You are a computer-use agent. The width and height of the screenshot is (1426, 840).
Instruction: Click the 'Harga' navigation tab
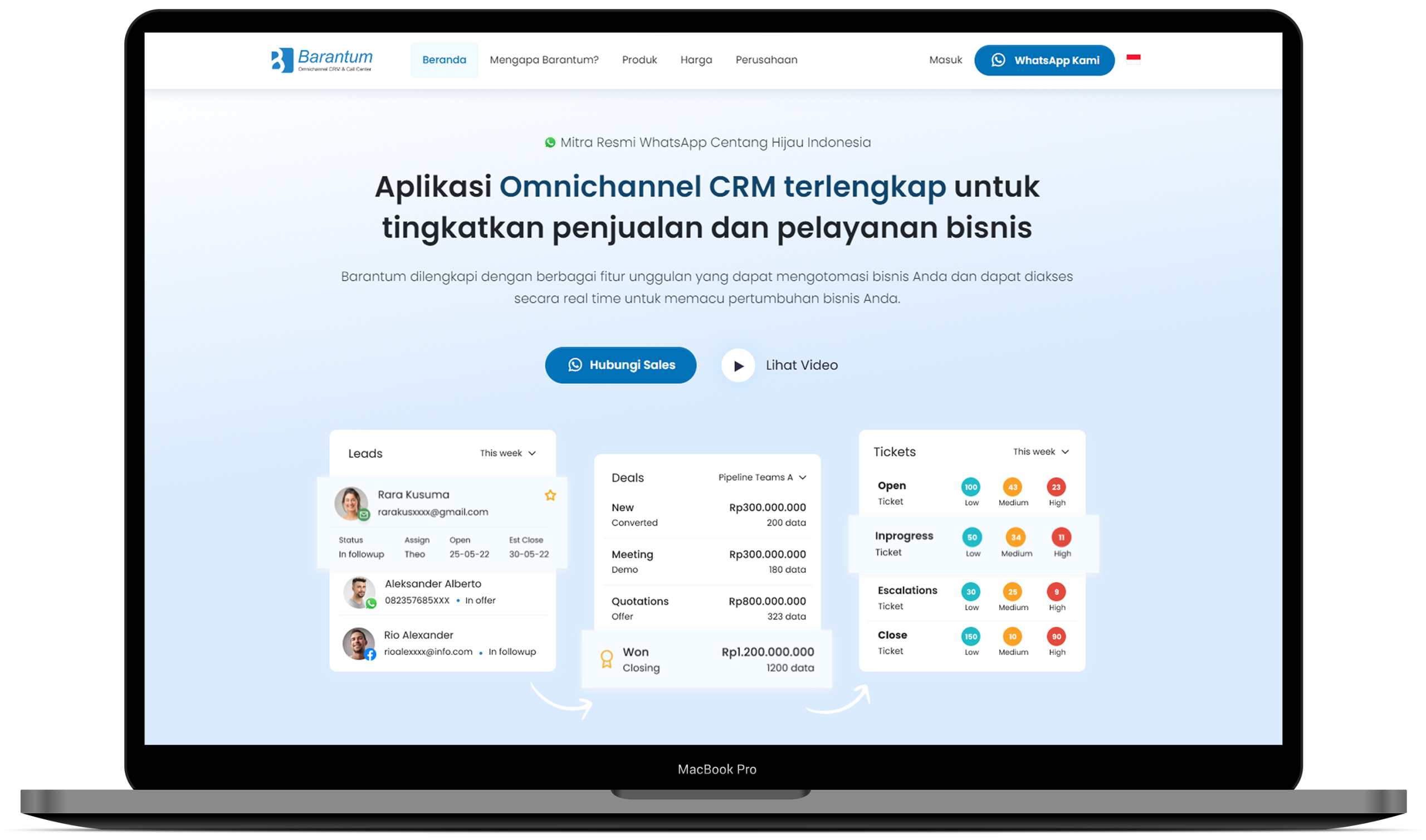point(696,60)
